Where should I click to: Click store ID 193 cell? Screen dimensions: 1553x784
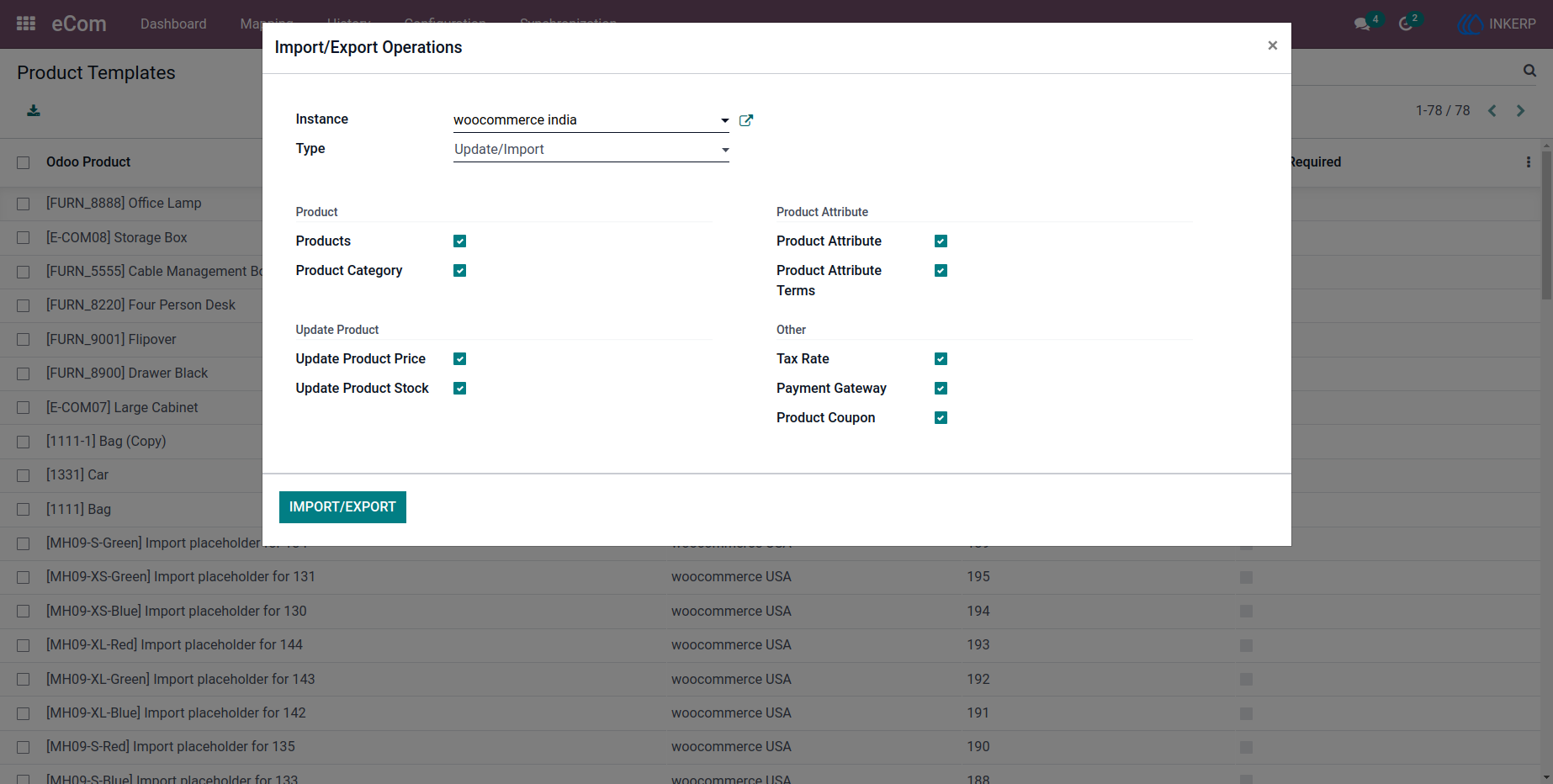pos(978,644)
